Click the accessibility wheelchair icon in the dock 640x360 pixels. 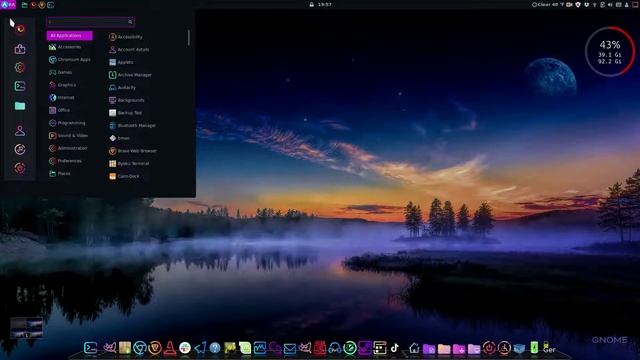[504, 348]
